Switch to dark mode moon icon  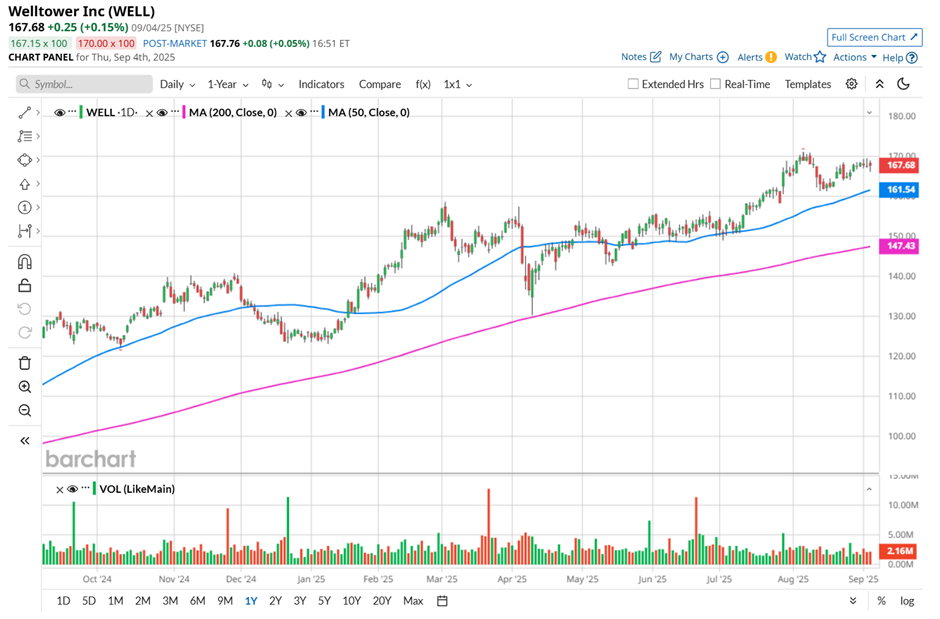[903, 84]
